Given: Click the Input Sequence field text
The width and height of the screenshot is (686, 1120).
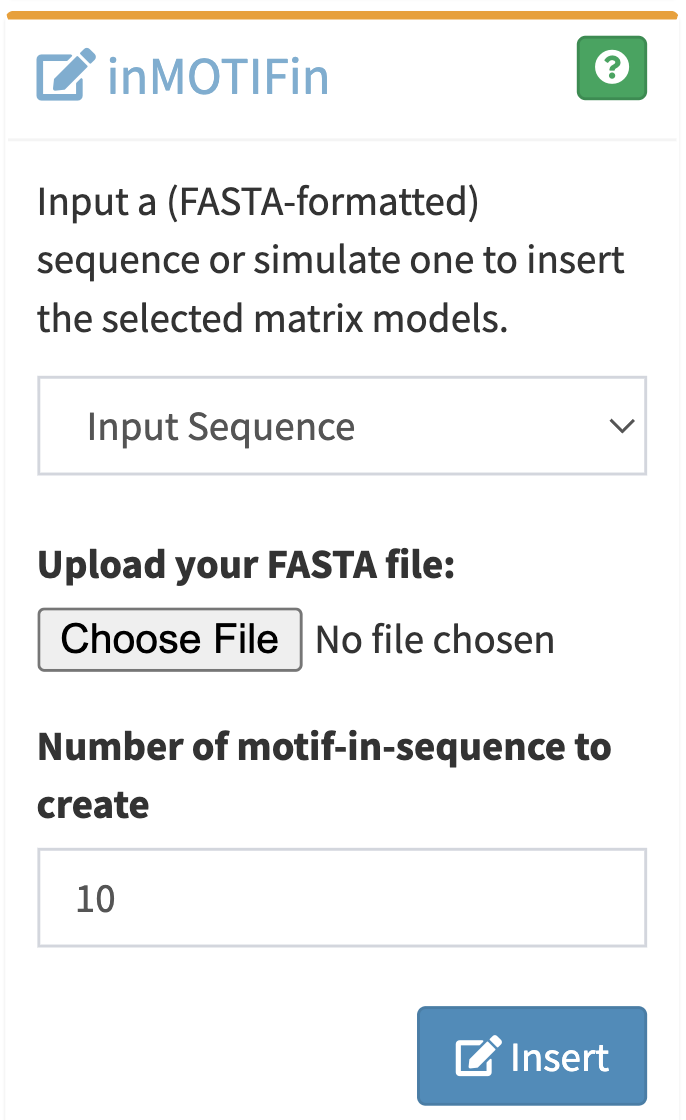Looking at the screenshot, I should 221,426.
